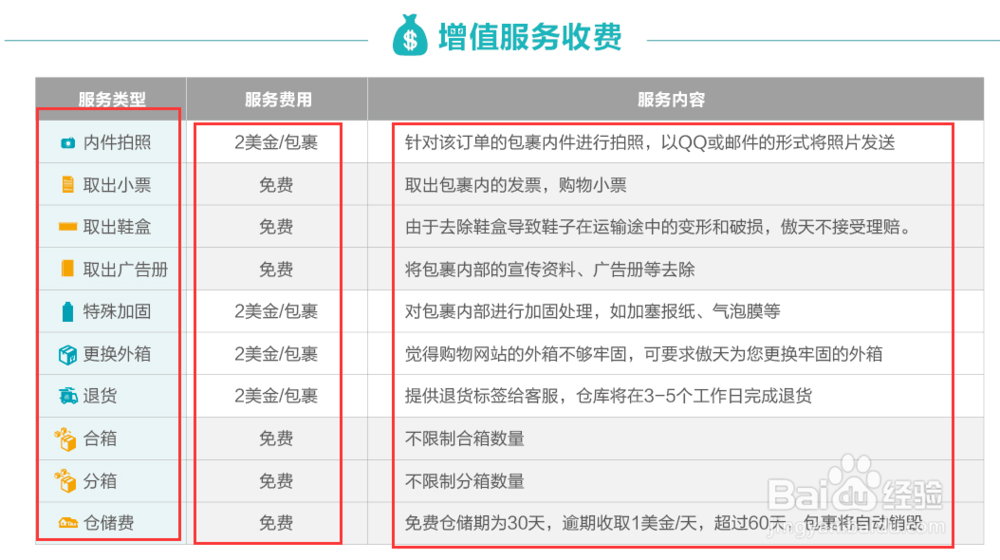Click the 2美金/包裹 fee for 特殊加固

pos(276,311)
